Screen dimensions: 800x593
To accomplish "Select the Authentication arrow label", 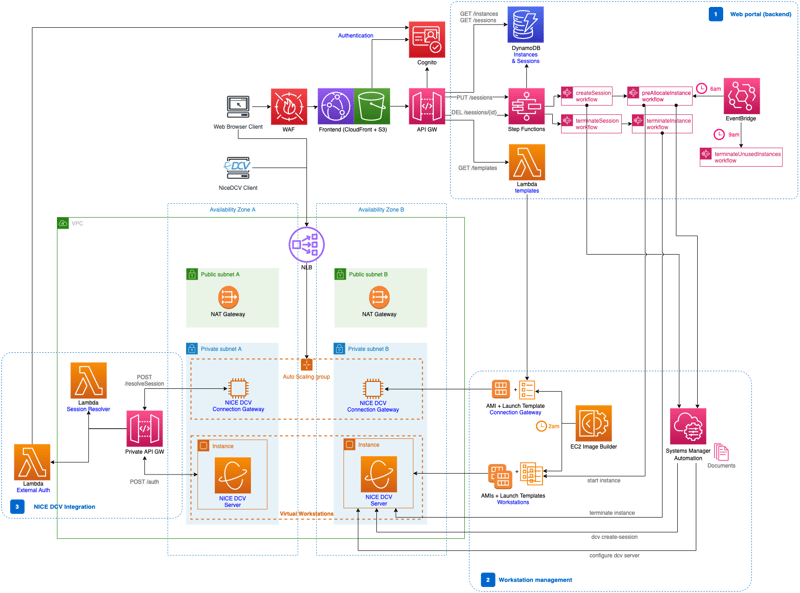I will [356, 36].
